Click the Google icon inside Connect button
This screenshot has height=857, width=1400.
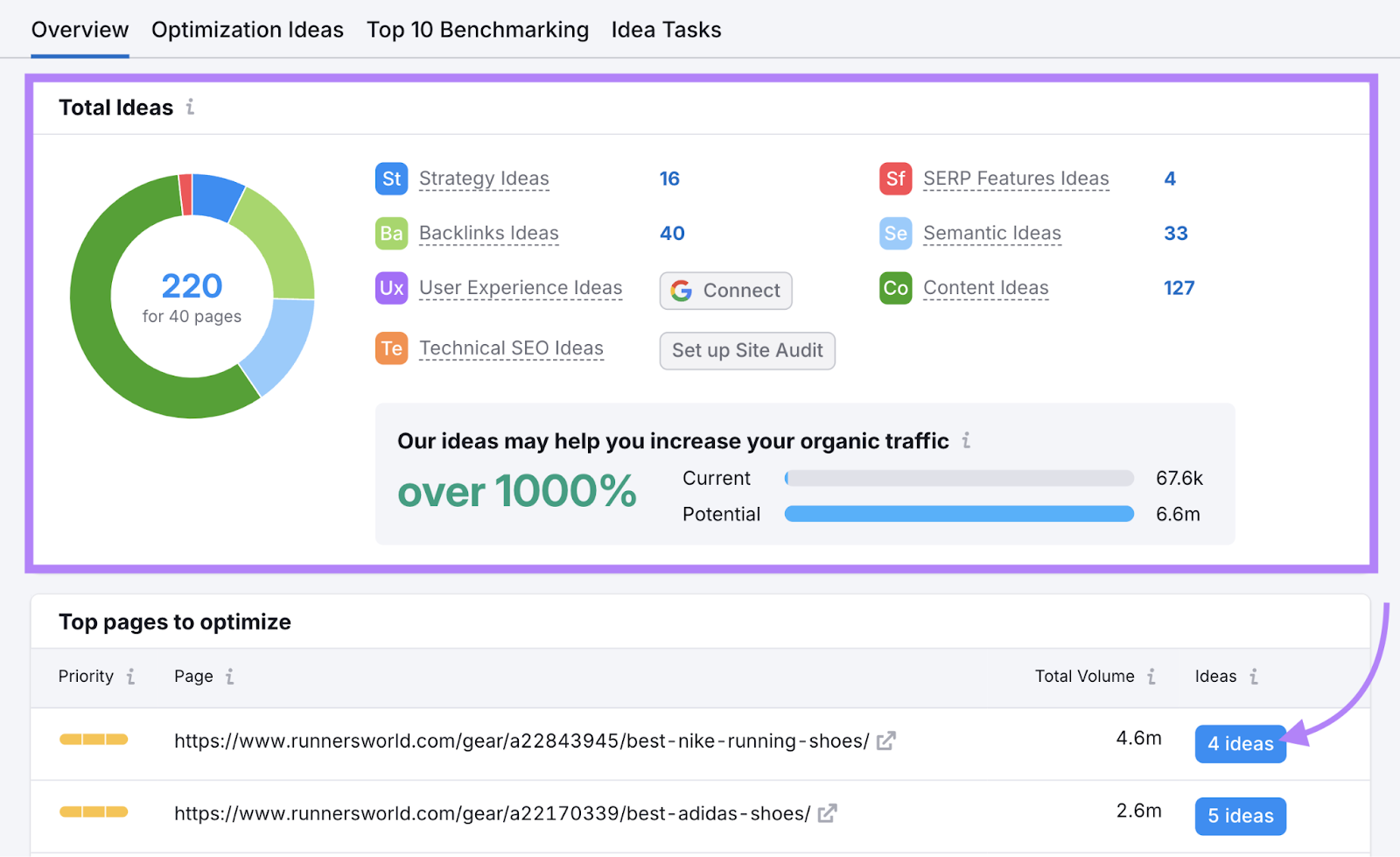click(x=682, y=291)
